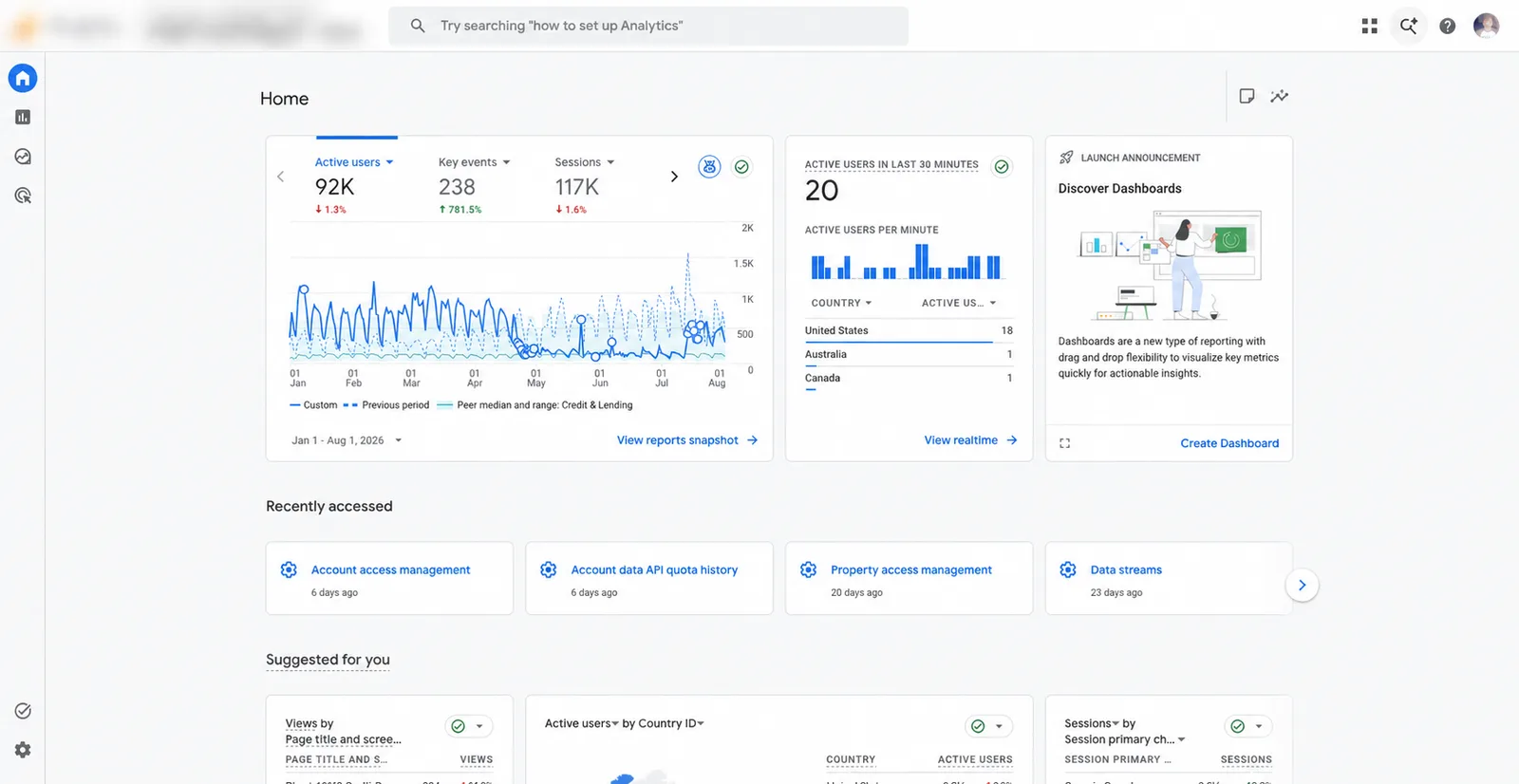
Task: Click the benchmarking icon on the chart card
Action: 709,167
